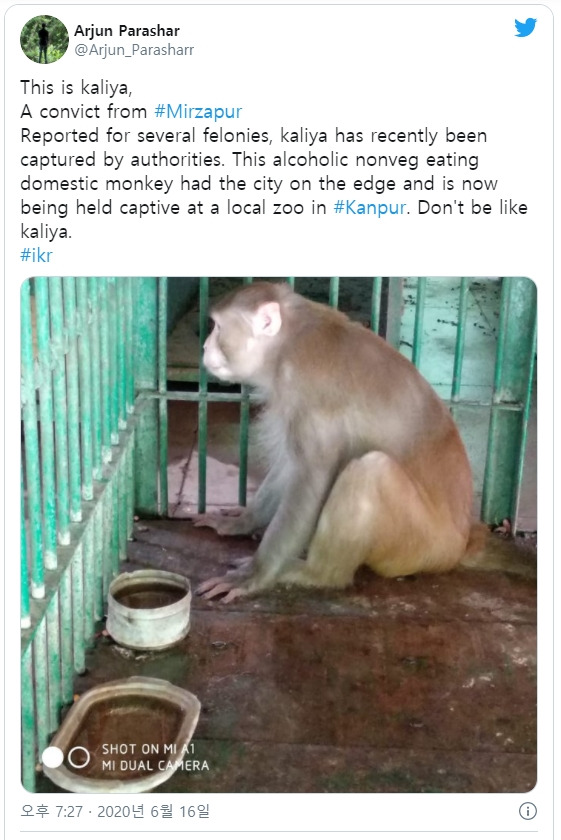The image size is (561, 840).
Task: Click the Arjun Parashar display name
Action: click(126, 31)
